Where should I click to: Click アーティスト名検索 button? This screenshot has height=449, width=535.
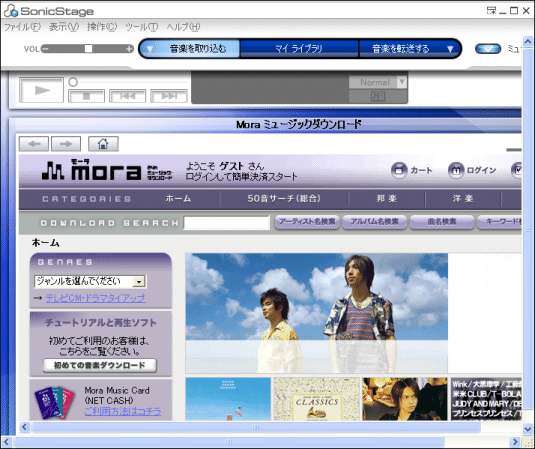(307, 222)
